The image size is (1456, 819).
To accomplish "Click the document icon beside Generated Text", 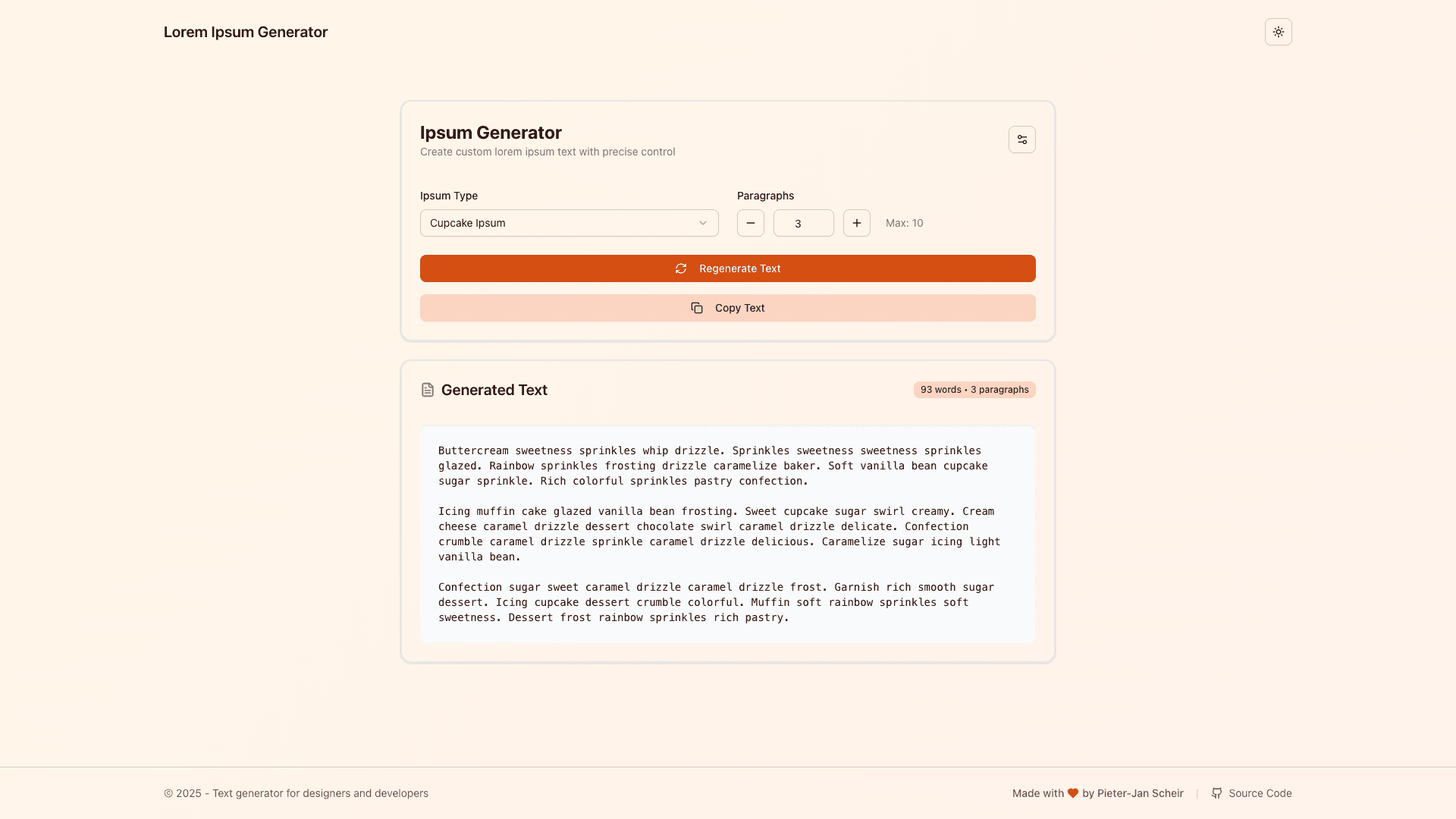I will [x=428, y=389].
